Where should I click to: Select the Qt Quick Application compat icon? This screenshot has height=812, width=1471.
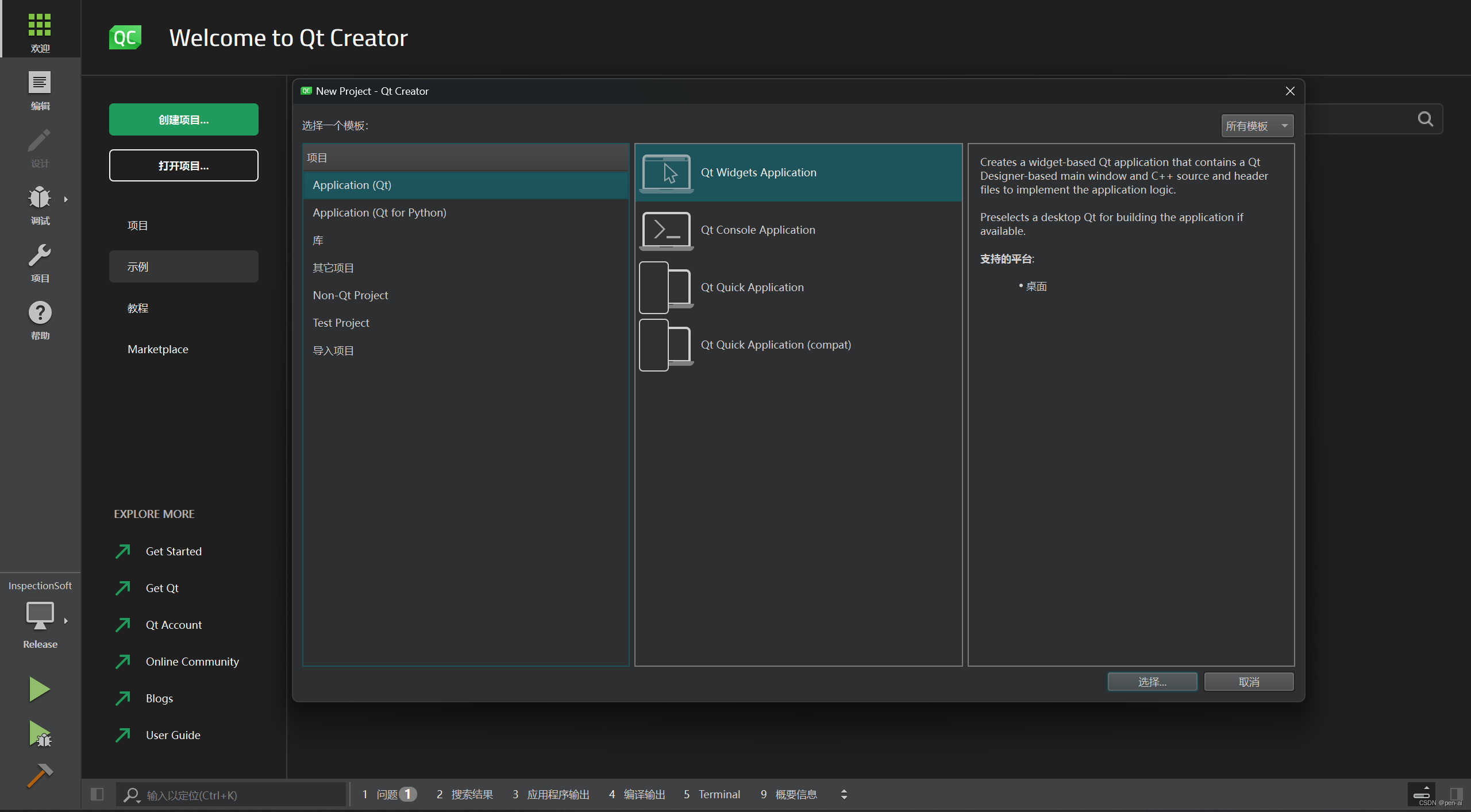pyautogui.click(x=665, y=344)
